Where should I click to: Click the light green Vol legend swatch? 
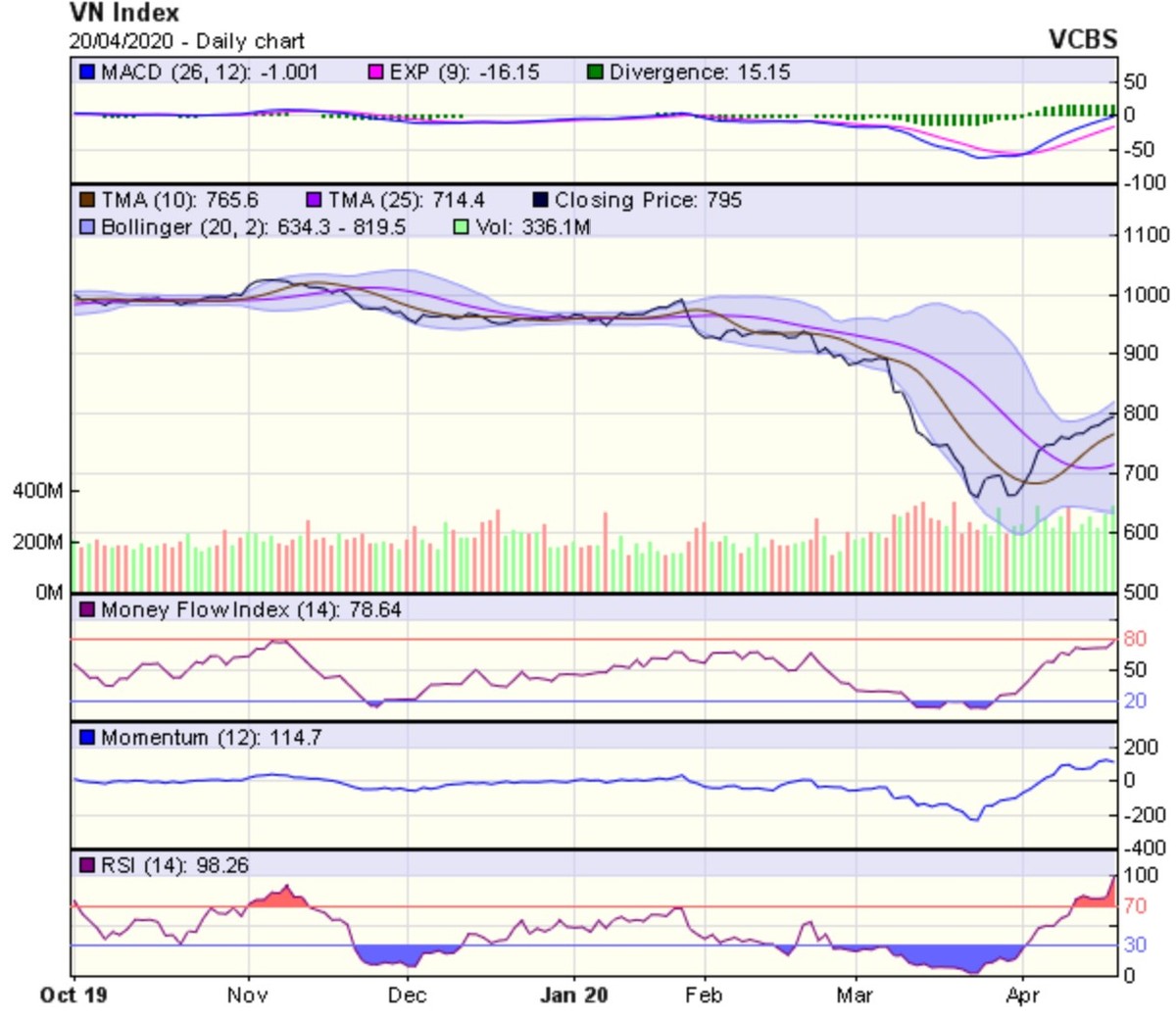click(462, 227)
